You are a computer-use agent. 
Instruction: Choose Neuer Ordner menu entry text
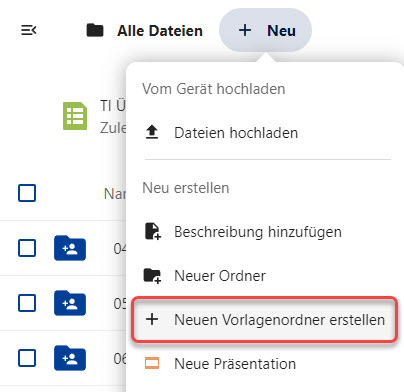(220, 276)
